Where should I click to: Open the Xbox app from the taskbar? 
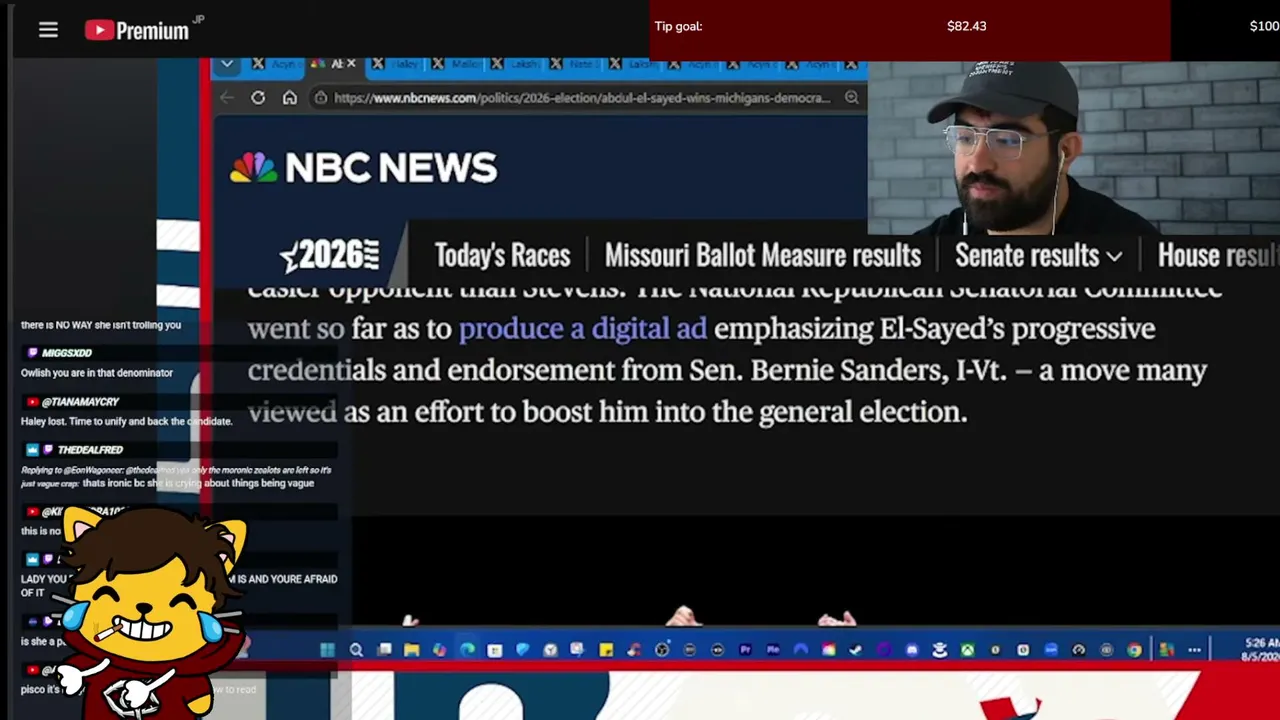coord(967,650)
